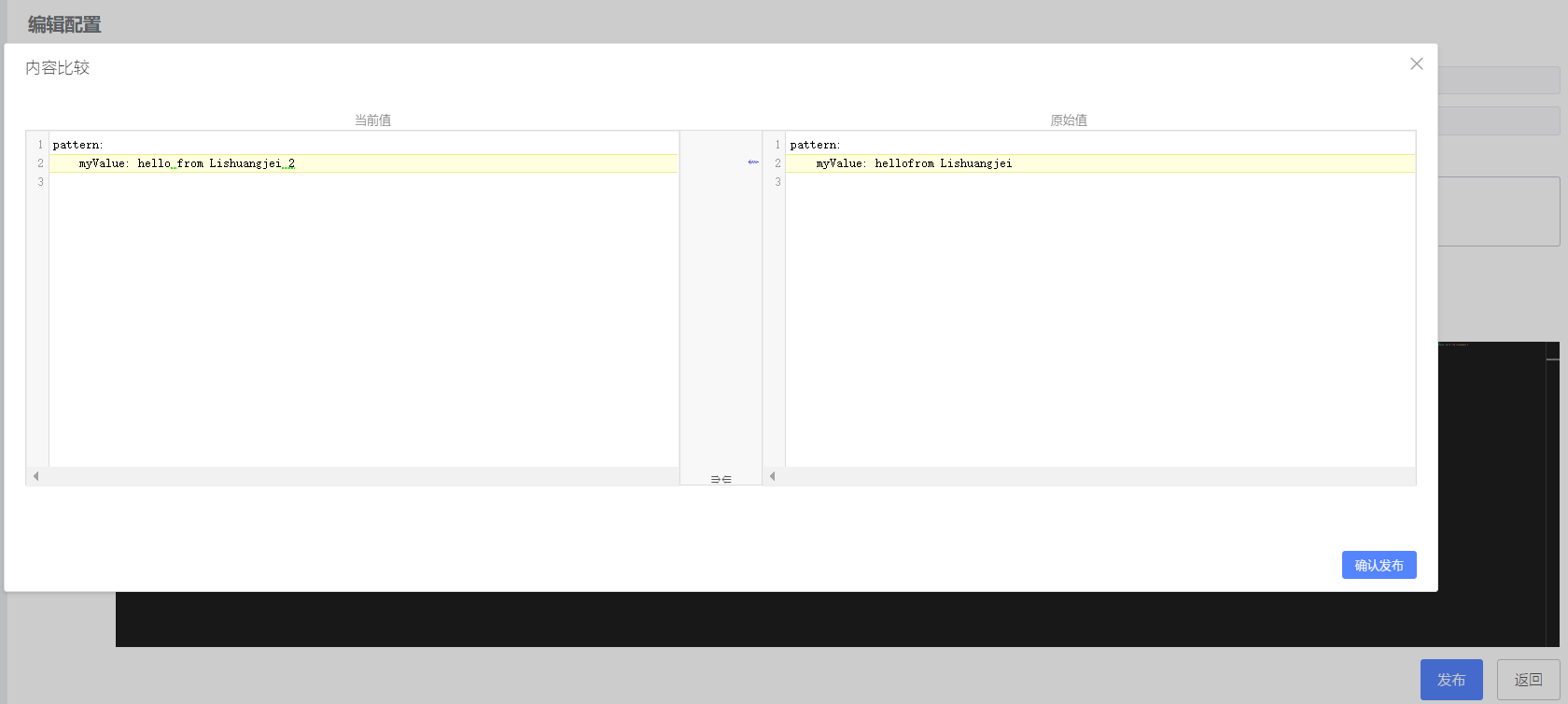Click the 'pattern:' line in 当前值 editor
The image size is (1568, 704).
[x=364, y=145]
